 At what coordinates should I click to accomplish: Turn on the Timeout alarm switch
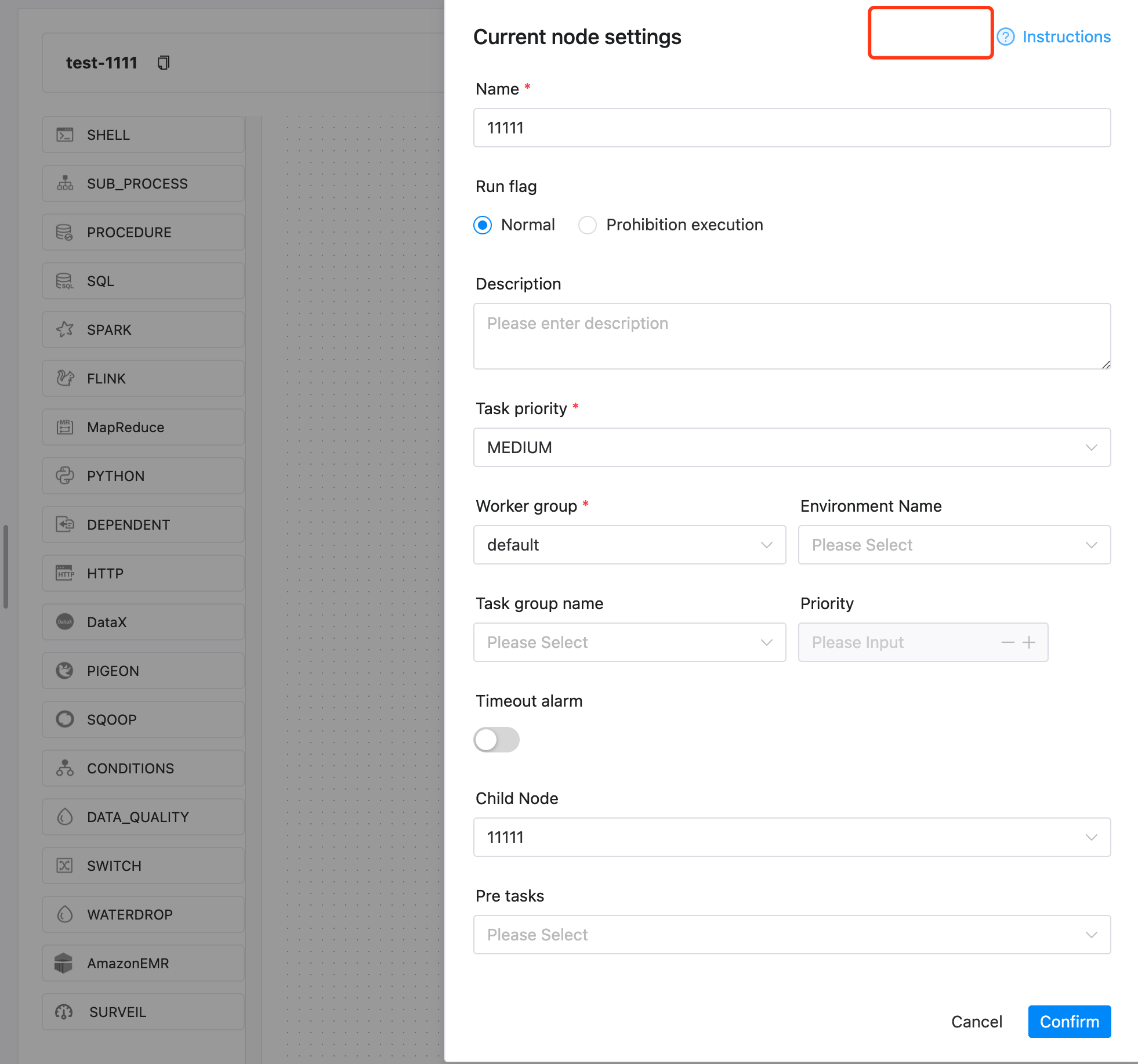point(496,740)
